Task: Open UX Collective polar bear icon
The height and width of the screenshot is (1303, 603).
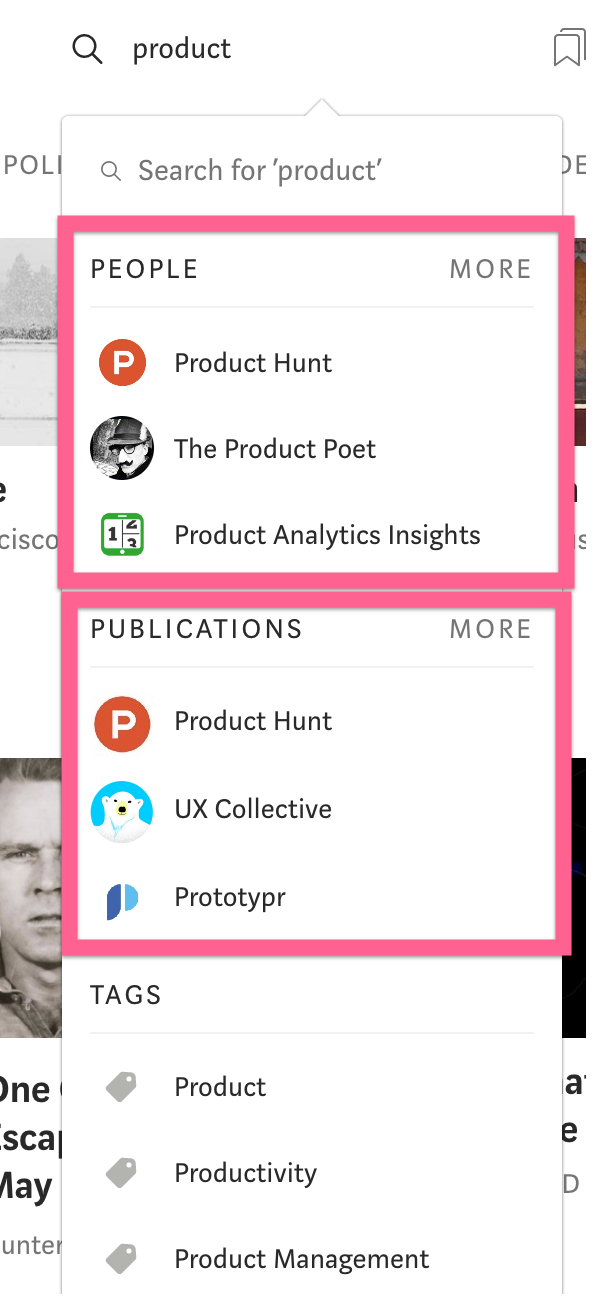Action: coord(122,809)
